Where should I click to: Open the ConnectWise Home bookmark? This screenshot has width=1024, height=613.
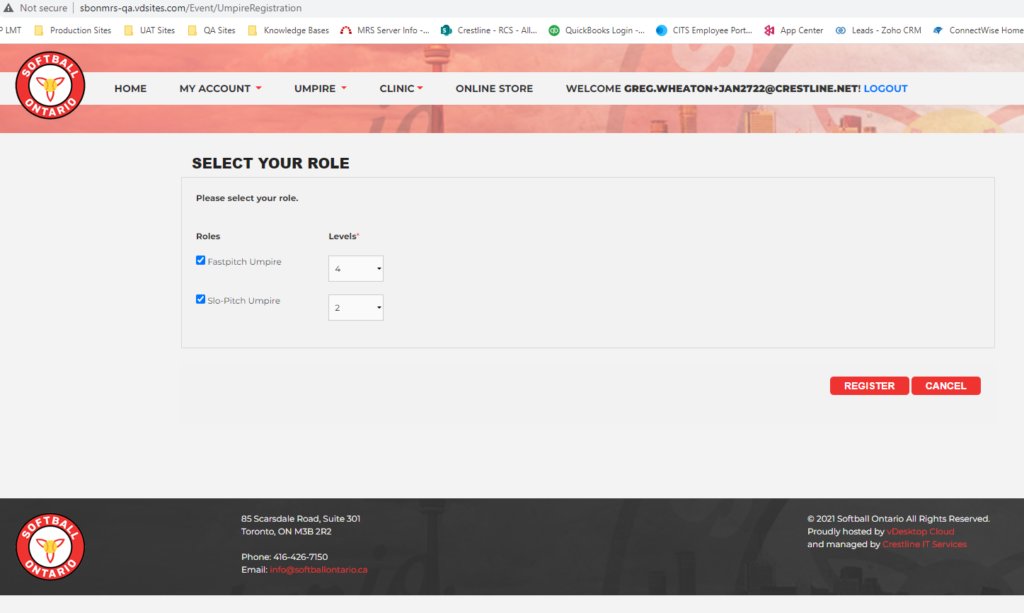click(977, 30)
